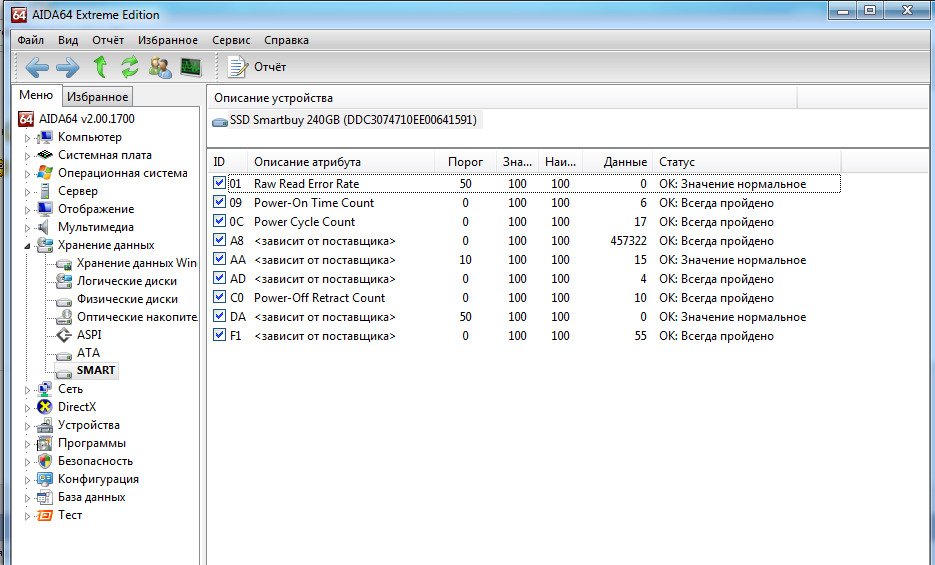Open the users manage icon in toolbar
This screenshot has width=935, height=565.
click(160, 67)
